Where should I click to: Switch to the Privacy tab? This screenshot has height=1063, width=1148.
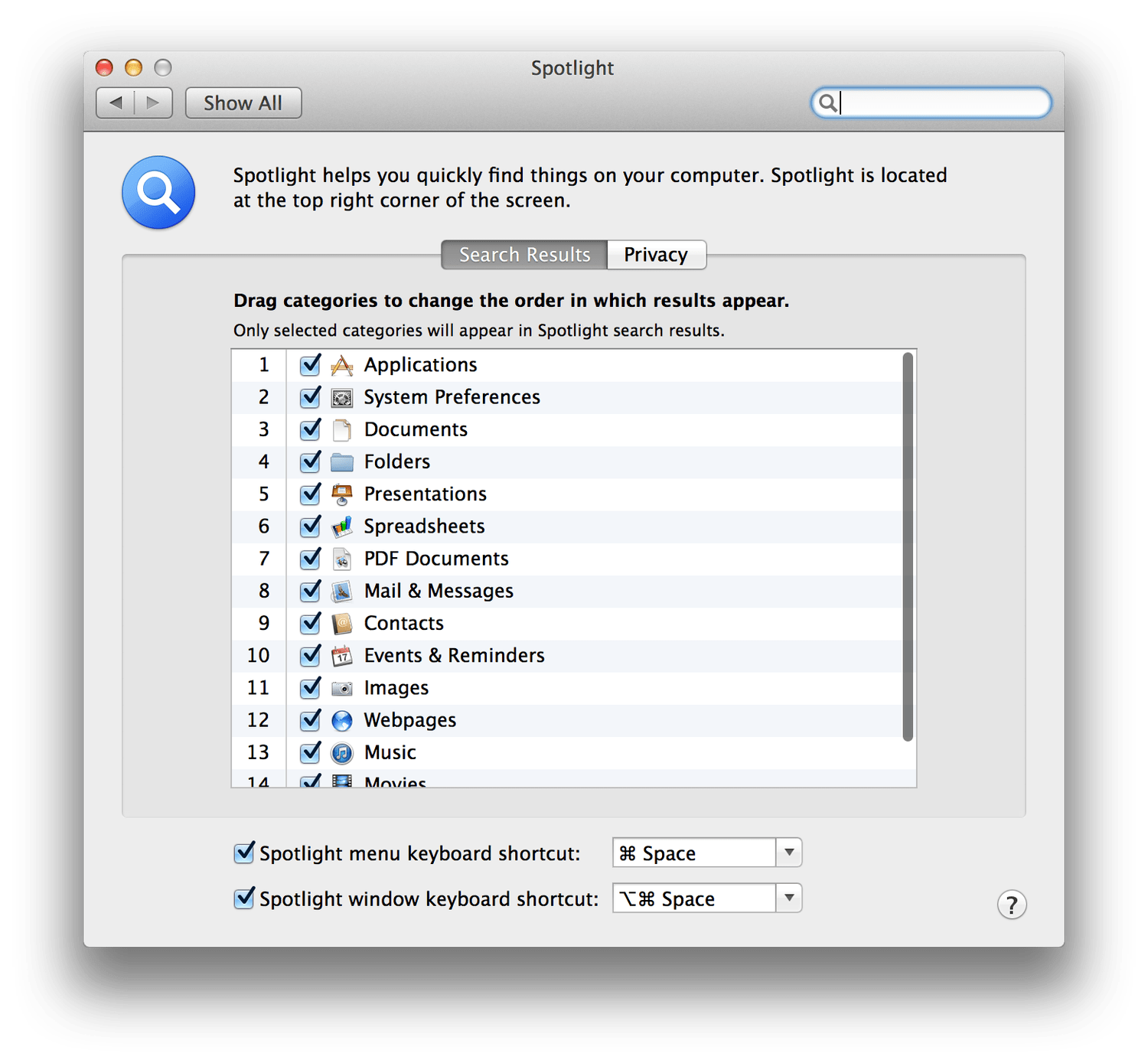click(x=657, y=255)
